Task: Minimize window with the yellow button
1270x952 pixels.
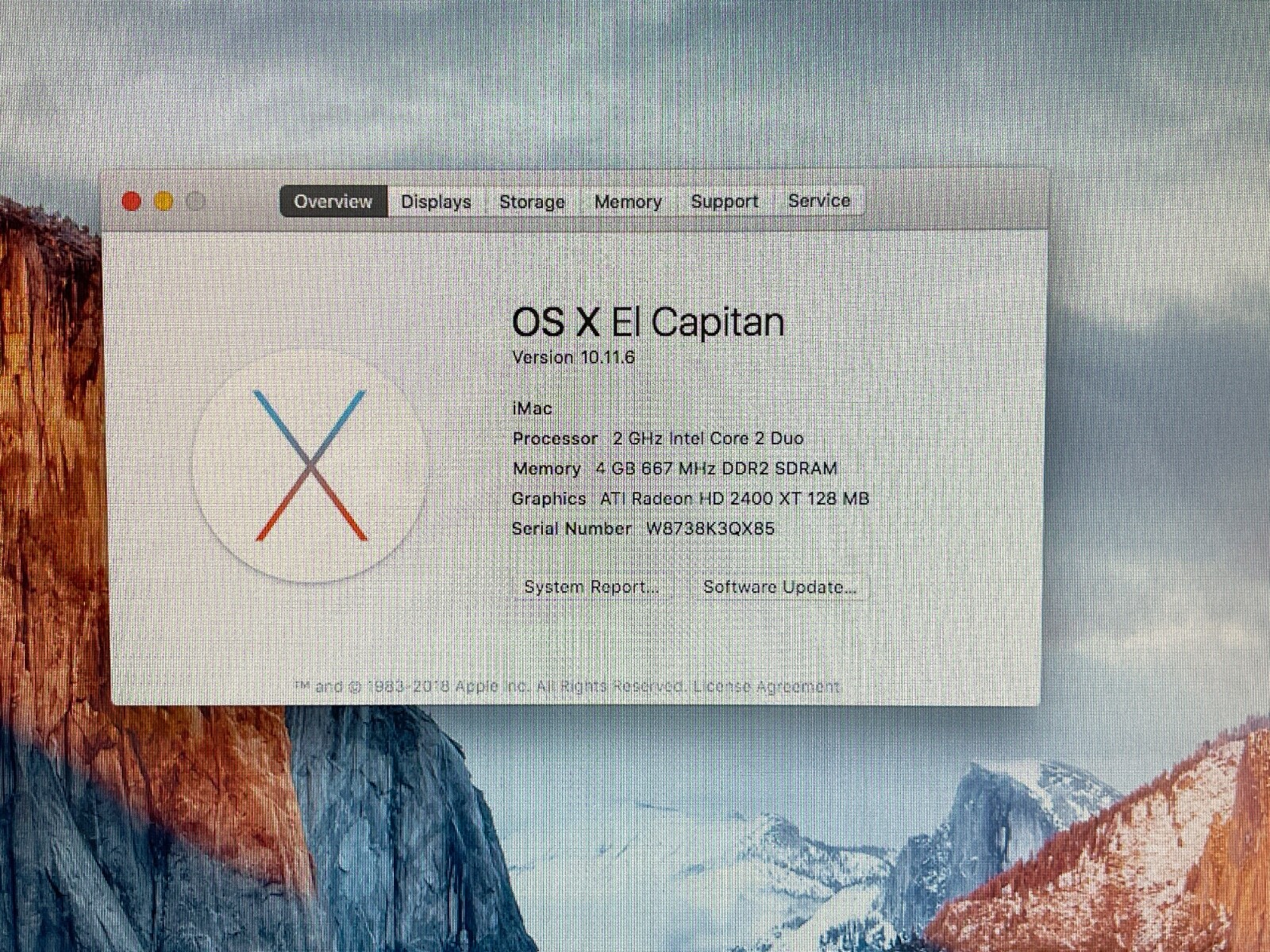Action: [164, 202]
